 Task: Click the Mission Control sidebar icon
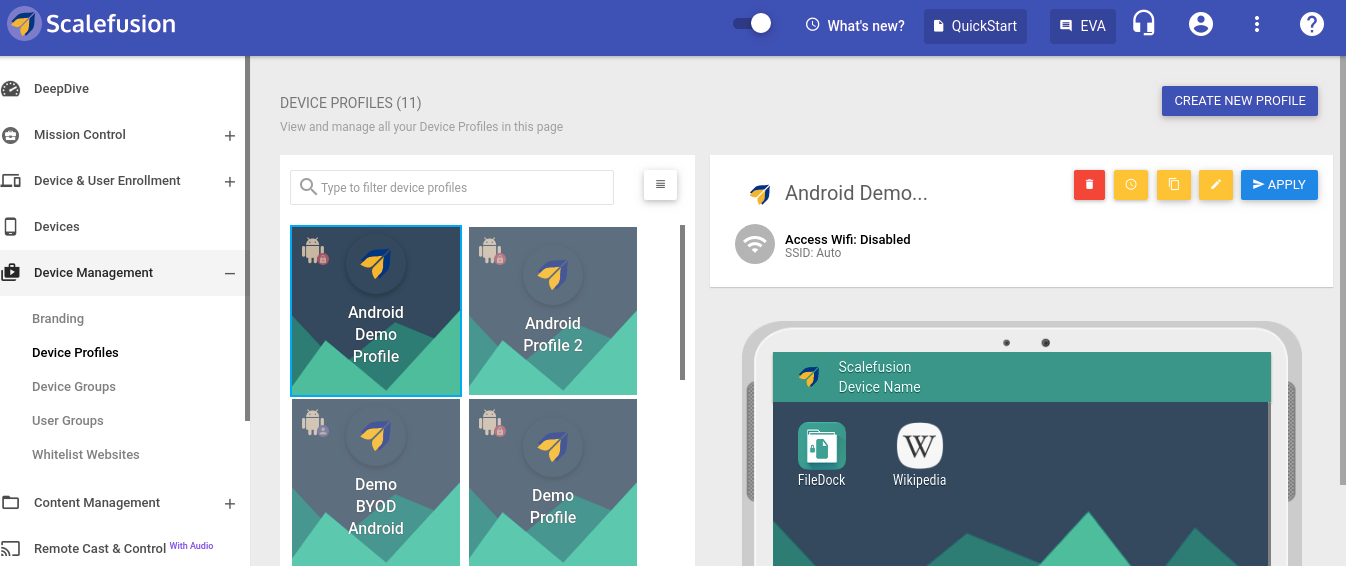point(11,135)
